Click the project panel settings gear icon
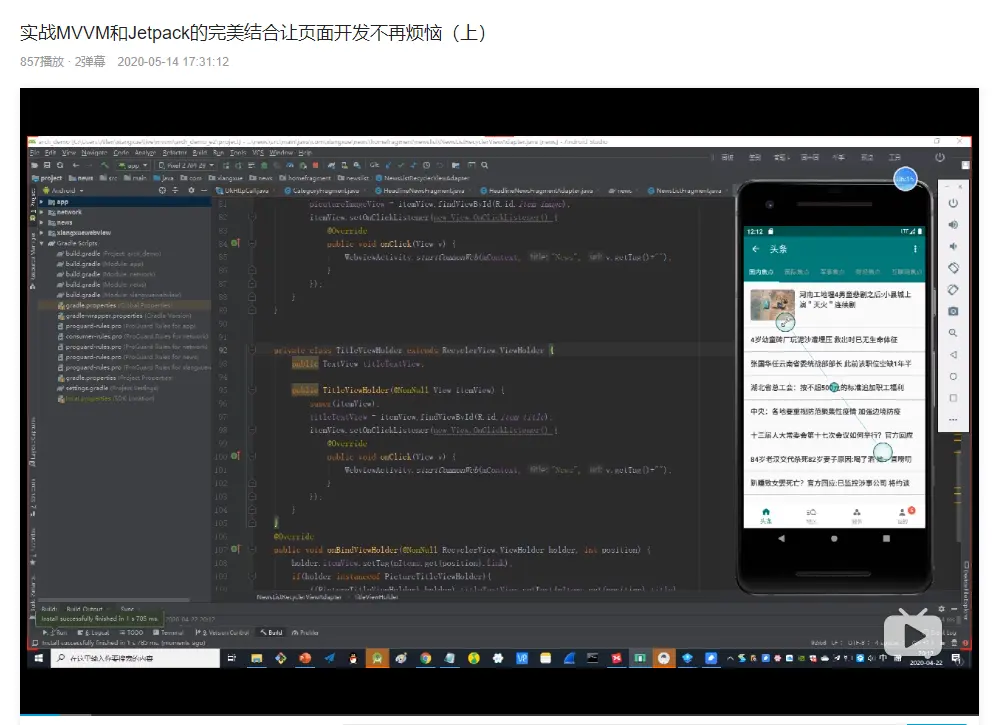The height and width of the screenshot is (725, 993). [x=191, y=191]
